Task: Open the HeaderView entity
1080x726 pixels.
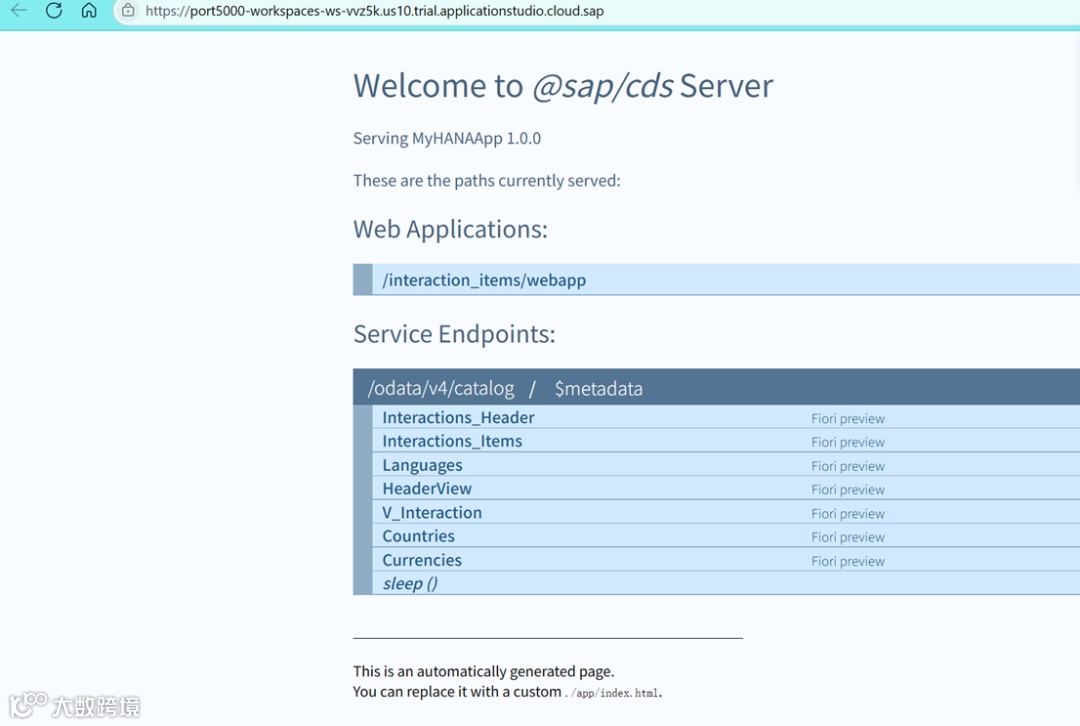Action: 427,488
